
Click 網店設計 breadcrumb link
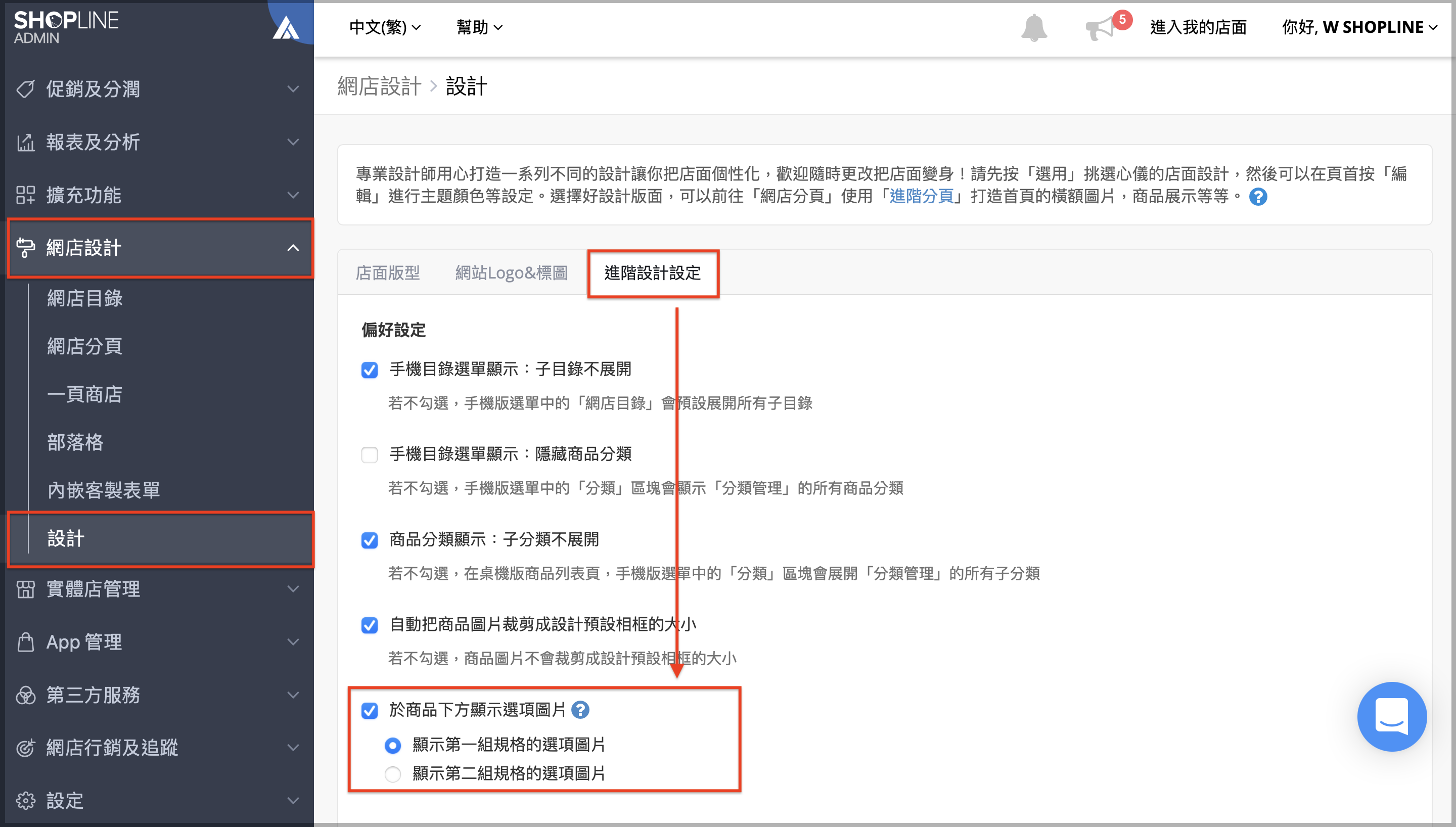click(379, 86)
